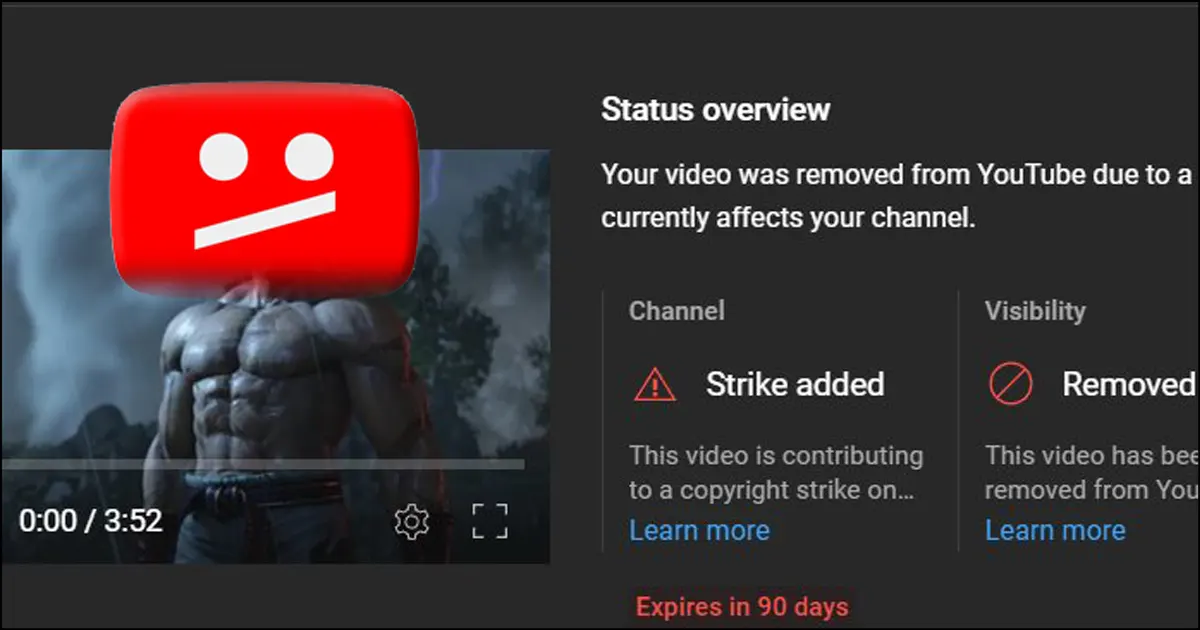Click the Status overview heading
Screen dimensions: 1200x630
click(x=715, y=109)
